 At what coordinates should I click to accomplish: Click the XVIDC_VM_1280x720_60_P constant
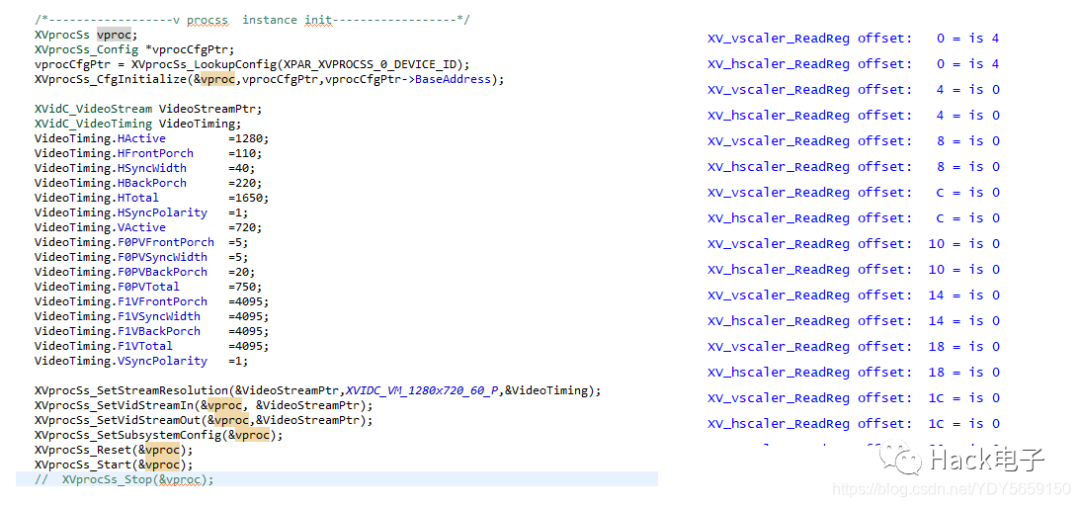(422, 391)
